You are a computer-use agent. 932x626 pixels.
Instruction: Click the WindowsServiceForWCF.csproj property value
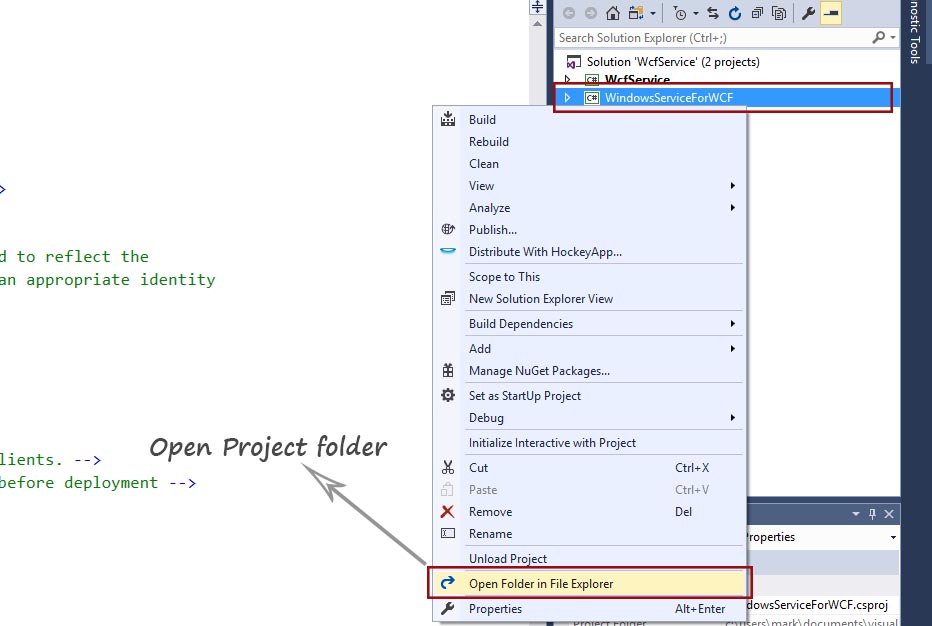coord(818,605)
